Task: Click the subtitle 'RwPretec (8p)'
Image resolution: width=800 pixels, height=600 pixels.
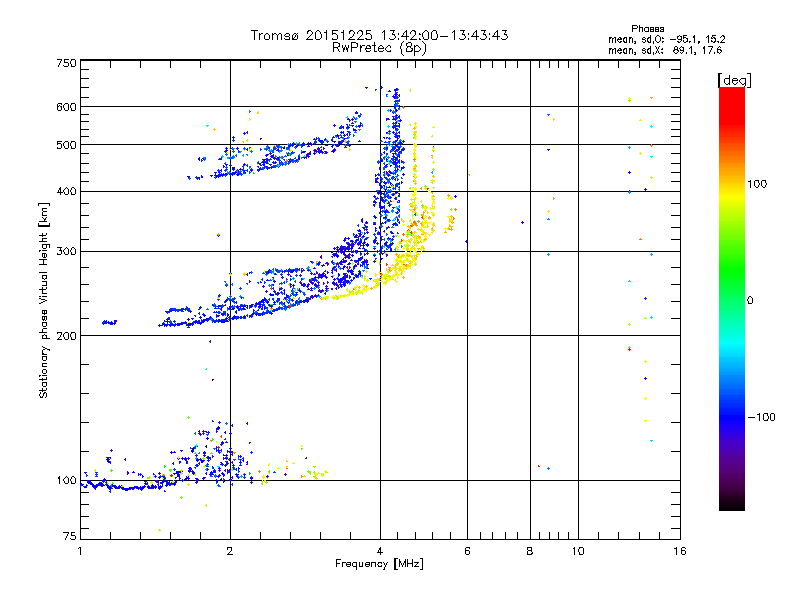Action: 379,48
